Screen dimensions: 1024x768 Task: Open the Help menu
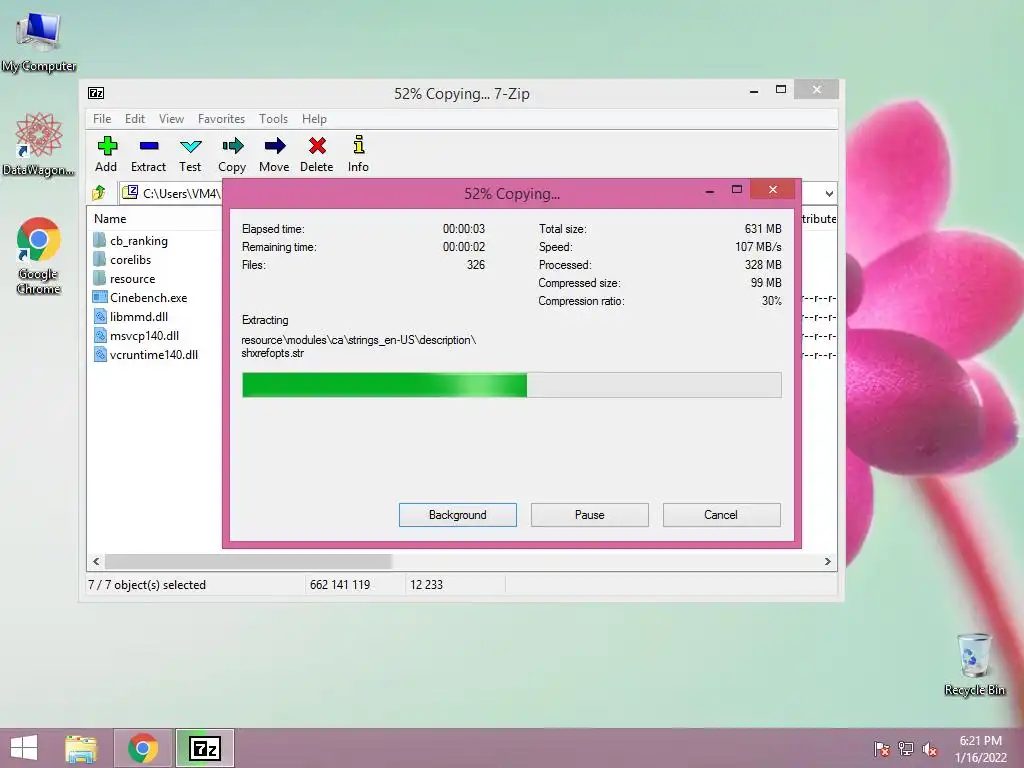click(314, 118)
